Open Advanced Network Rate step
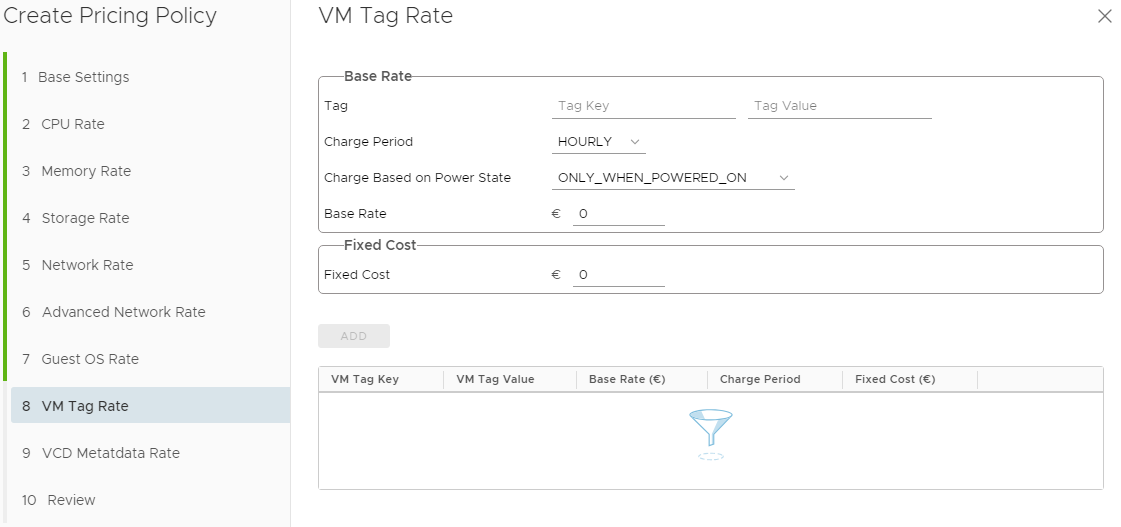Viewport: 1121px width, 527px height. 123,312
